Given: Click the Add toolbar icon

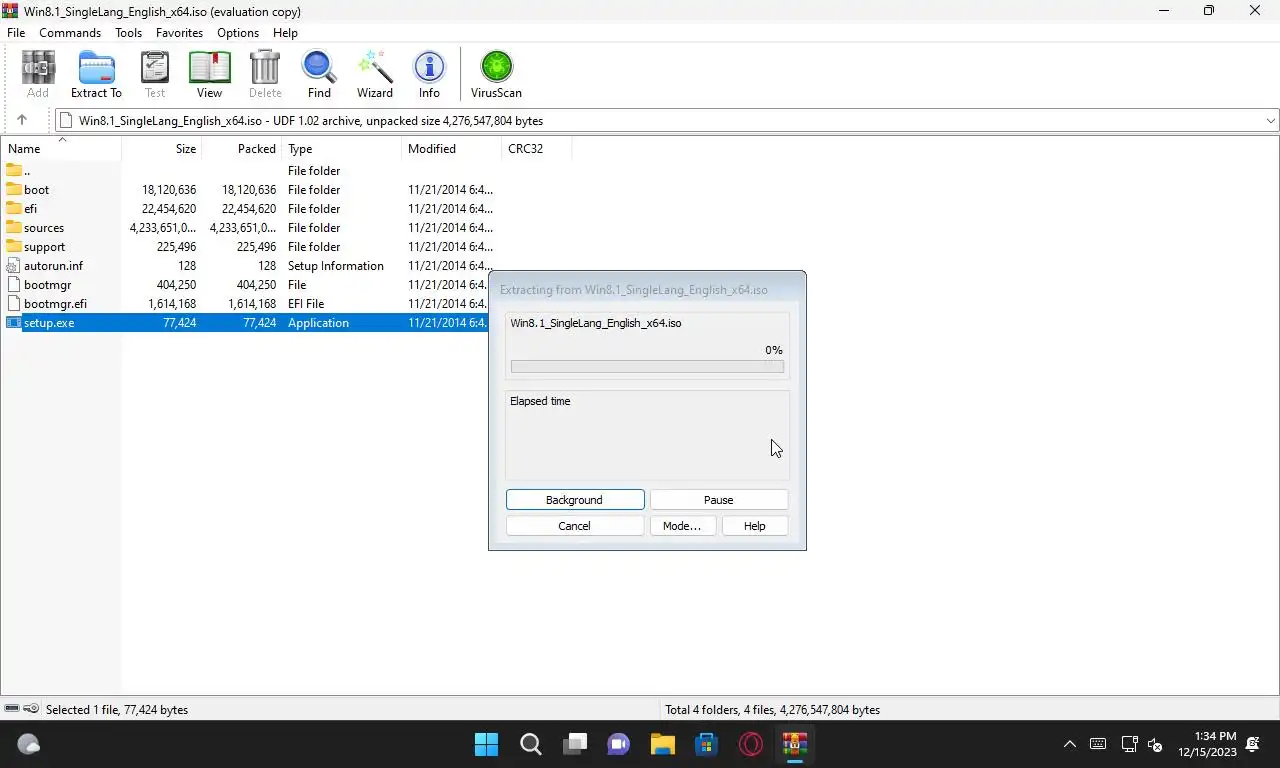Looking at the screenshot, I should [x=38, y=75].
